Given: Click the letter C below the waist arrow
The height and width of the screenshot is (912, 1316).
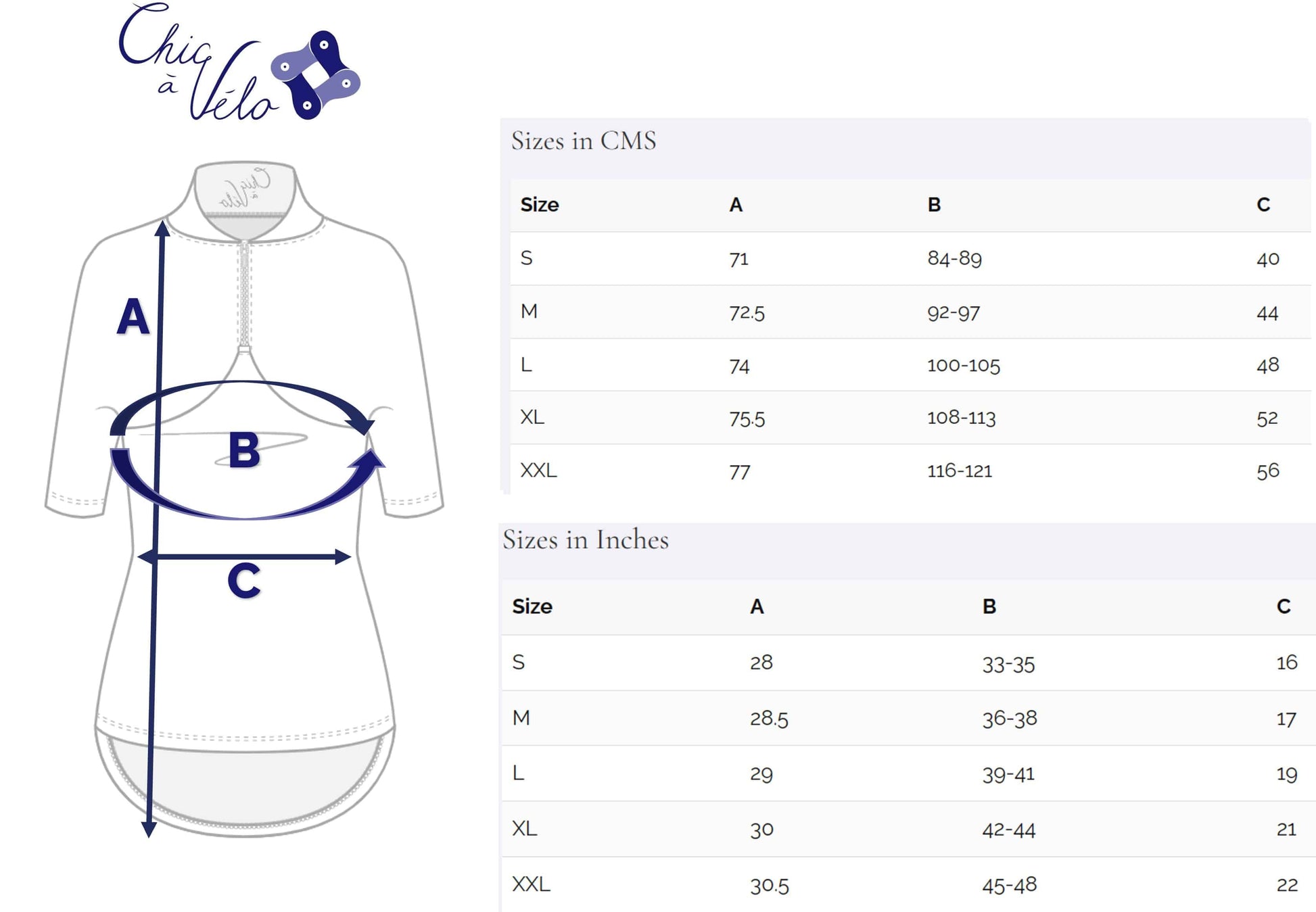Looking at the screenshot, I should [244, 580].
